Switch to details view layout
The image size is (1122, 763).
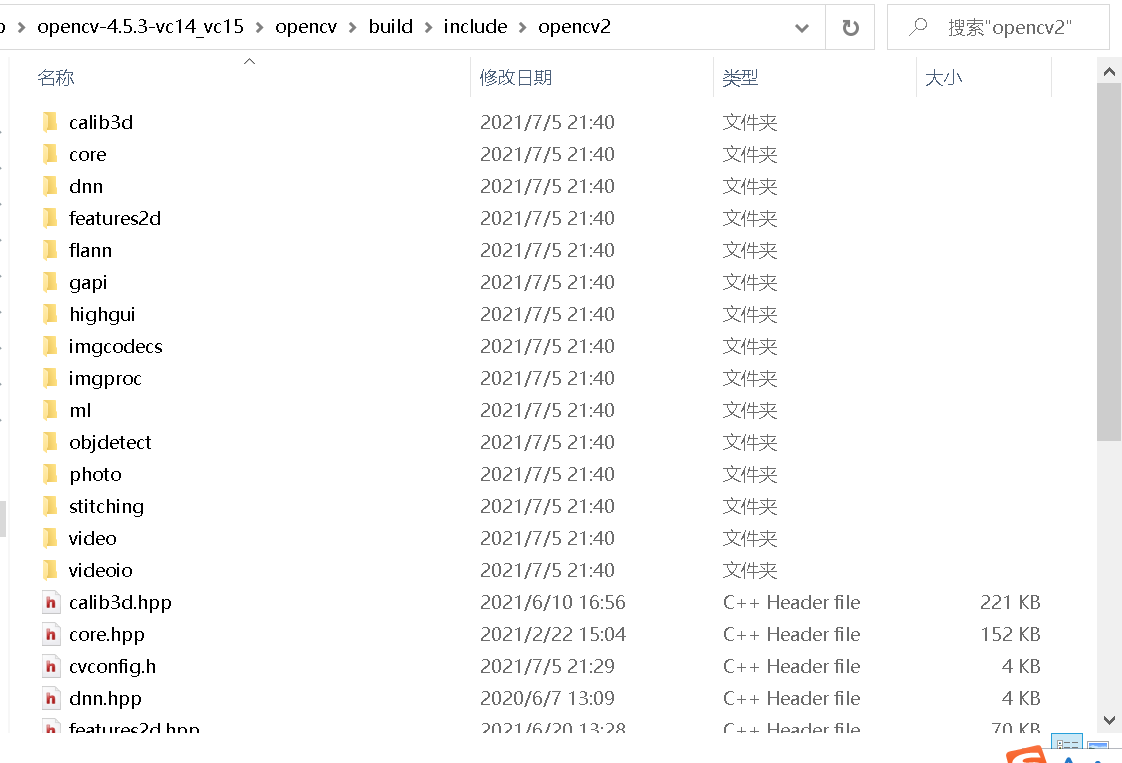pyautogui.click(x=1068, y=747)
